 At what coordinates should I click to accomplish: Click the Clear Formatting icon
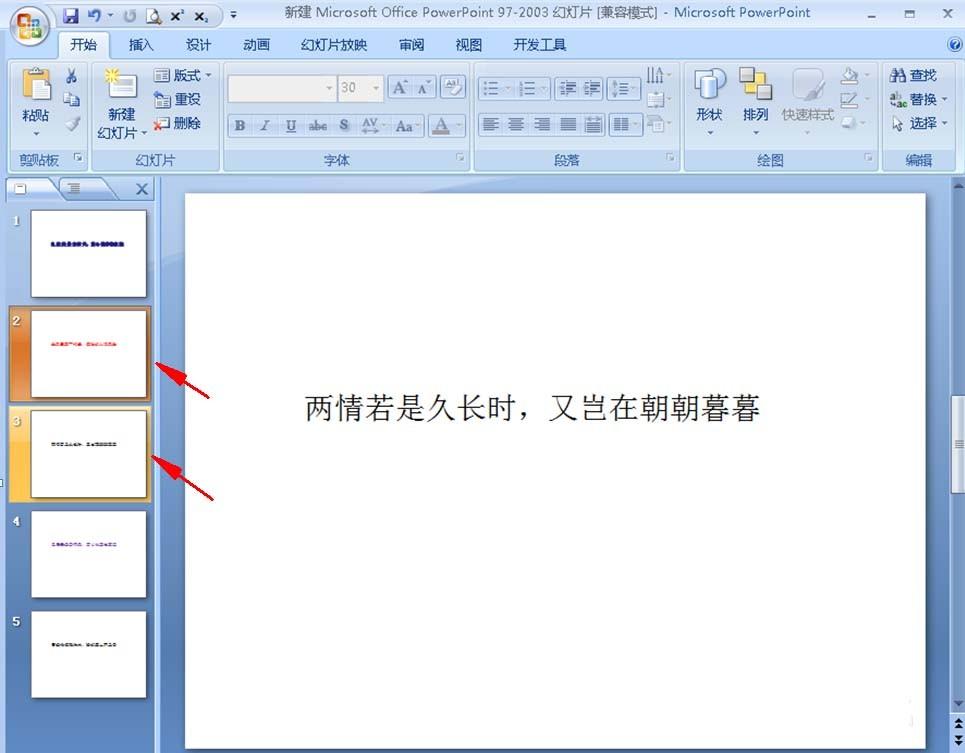(x=454, y=88)
